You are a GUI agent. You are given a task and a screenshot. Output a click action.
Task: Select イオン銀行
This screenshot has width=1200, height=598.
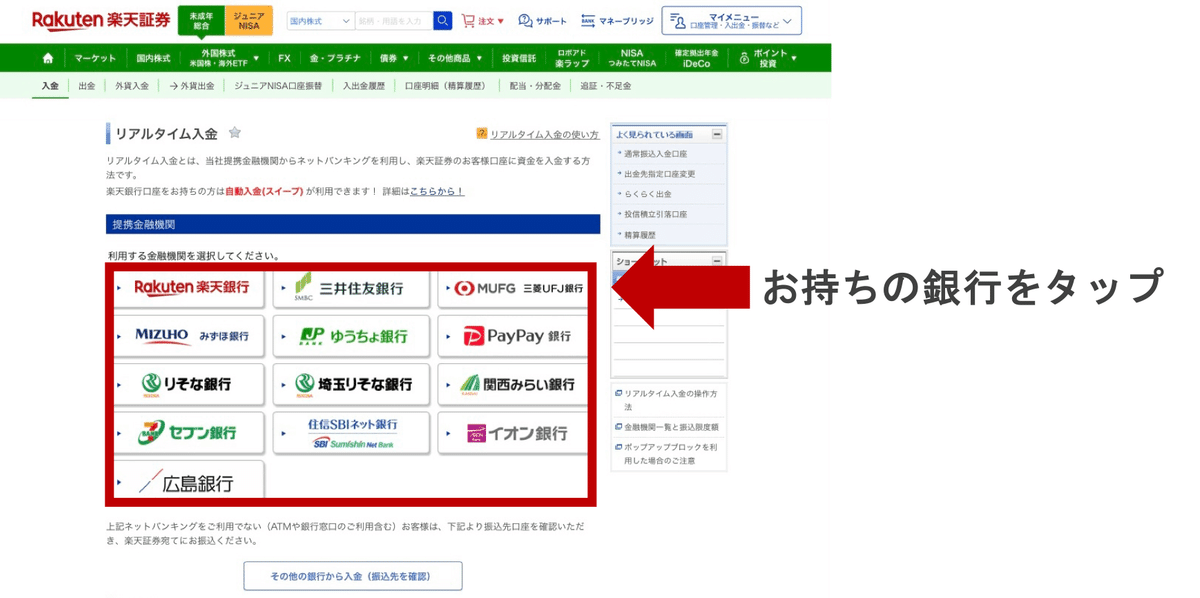coord(513,432)
